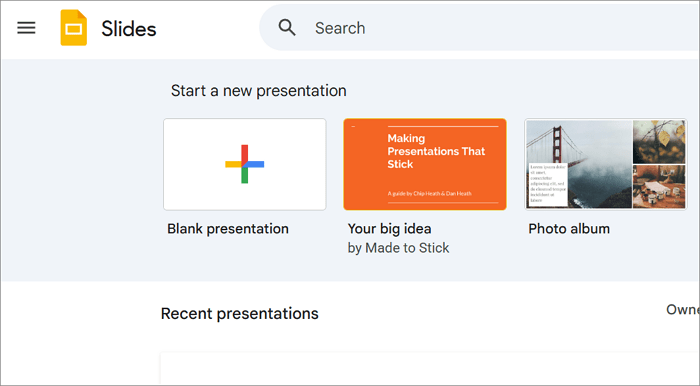The width and height of the screenshot is (700, 386).
Task: Click the yellow Slides logo icon
Action: [74, 28]
